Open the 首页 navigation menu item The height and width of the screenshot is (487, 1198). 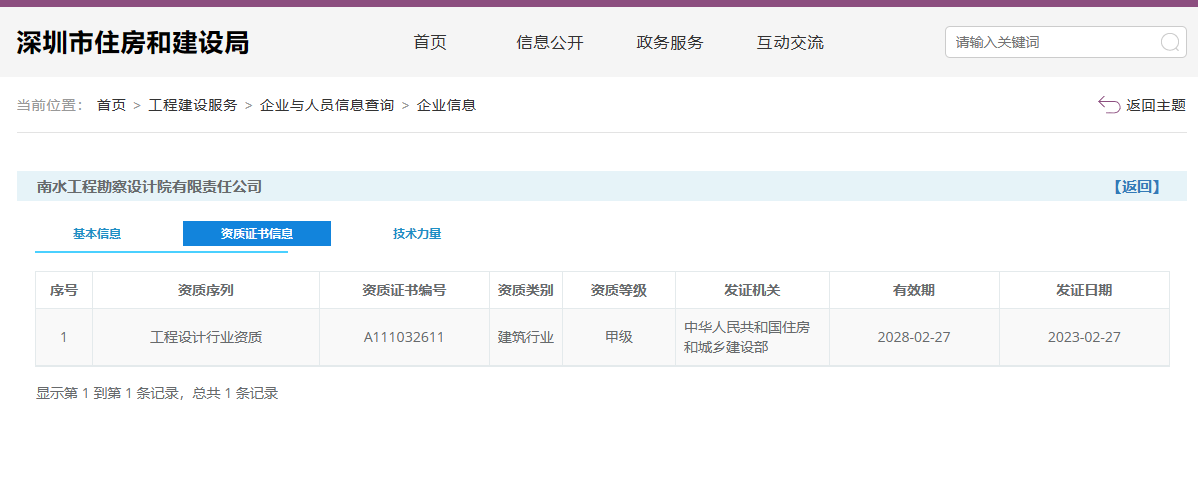430,42
